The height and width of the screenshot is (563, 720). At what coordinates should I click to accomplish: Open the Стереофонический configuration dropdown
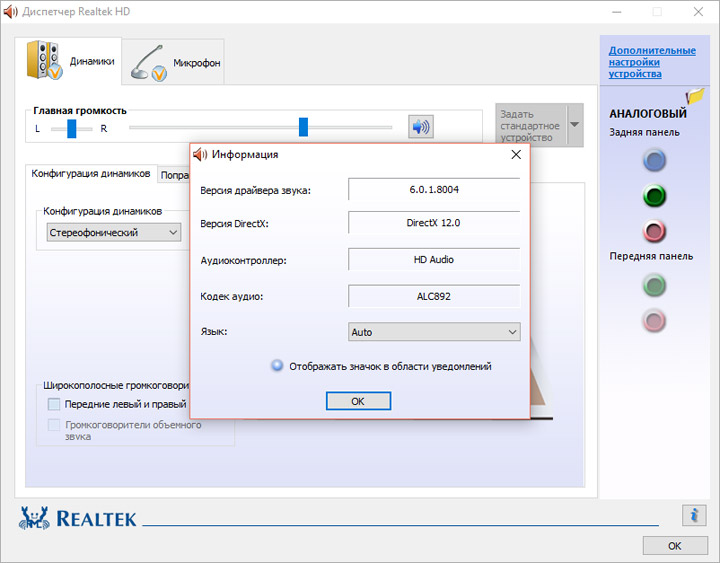pos(113,232)
